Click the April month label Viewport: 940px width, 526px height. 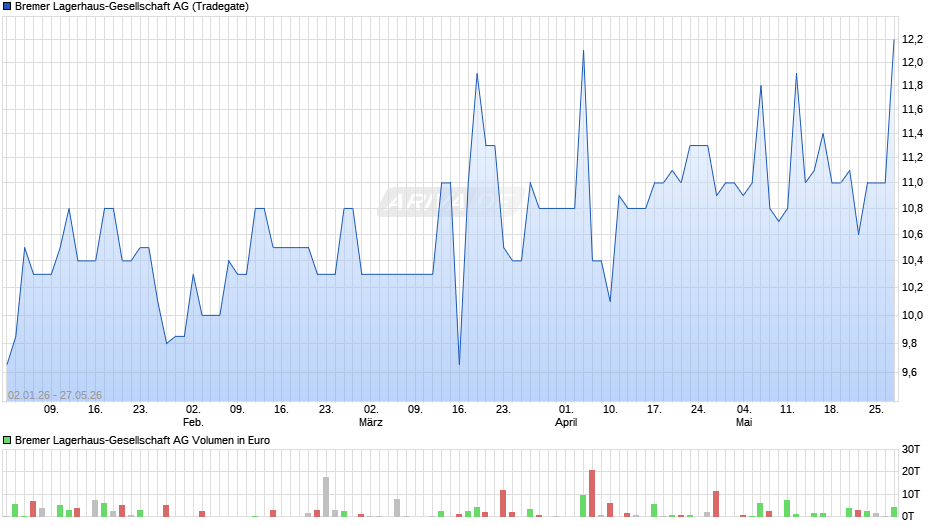[566, 422]
